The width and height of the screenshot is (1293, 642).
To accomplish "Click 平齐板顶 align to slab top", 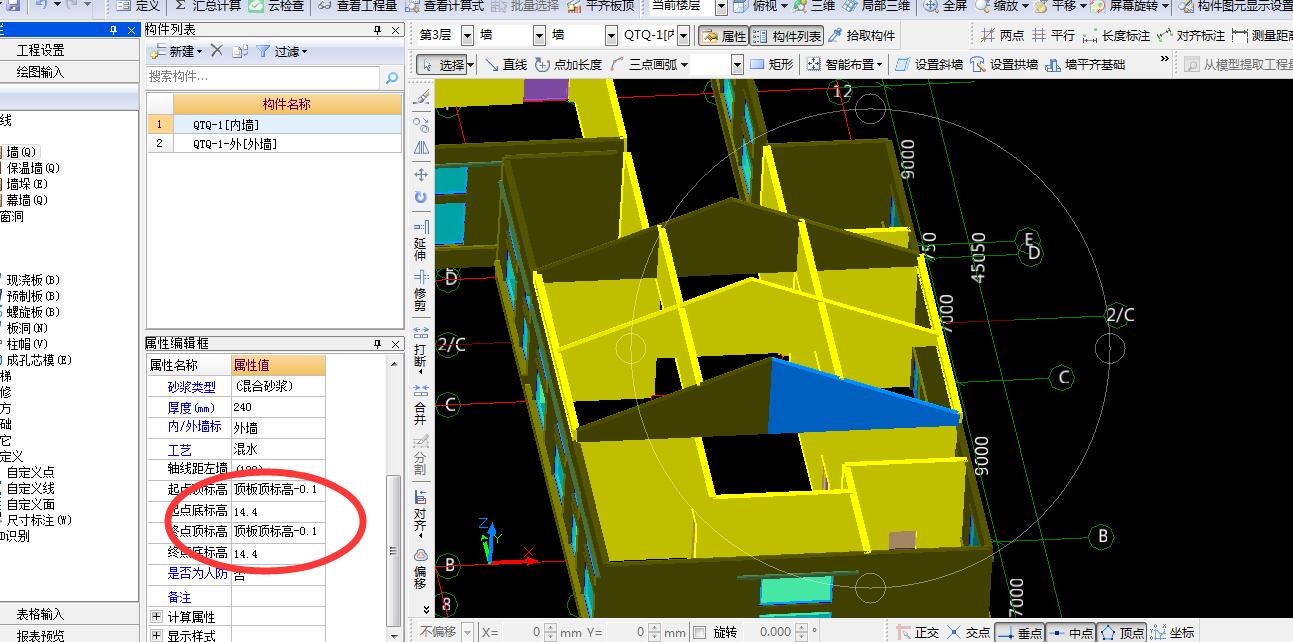I will (601, 6).
